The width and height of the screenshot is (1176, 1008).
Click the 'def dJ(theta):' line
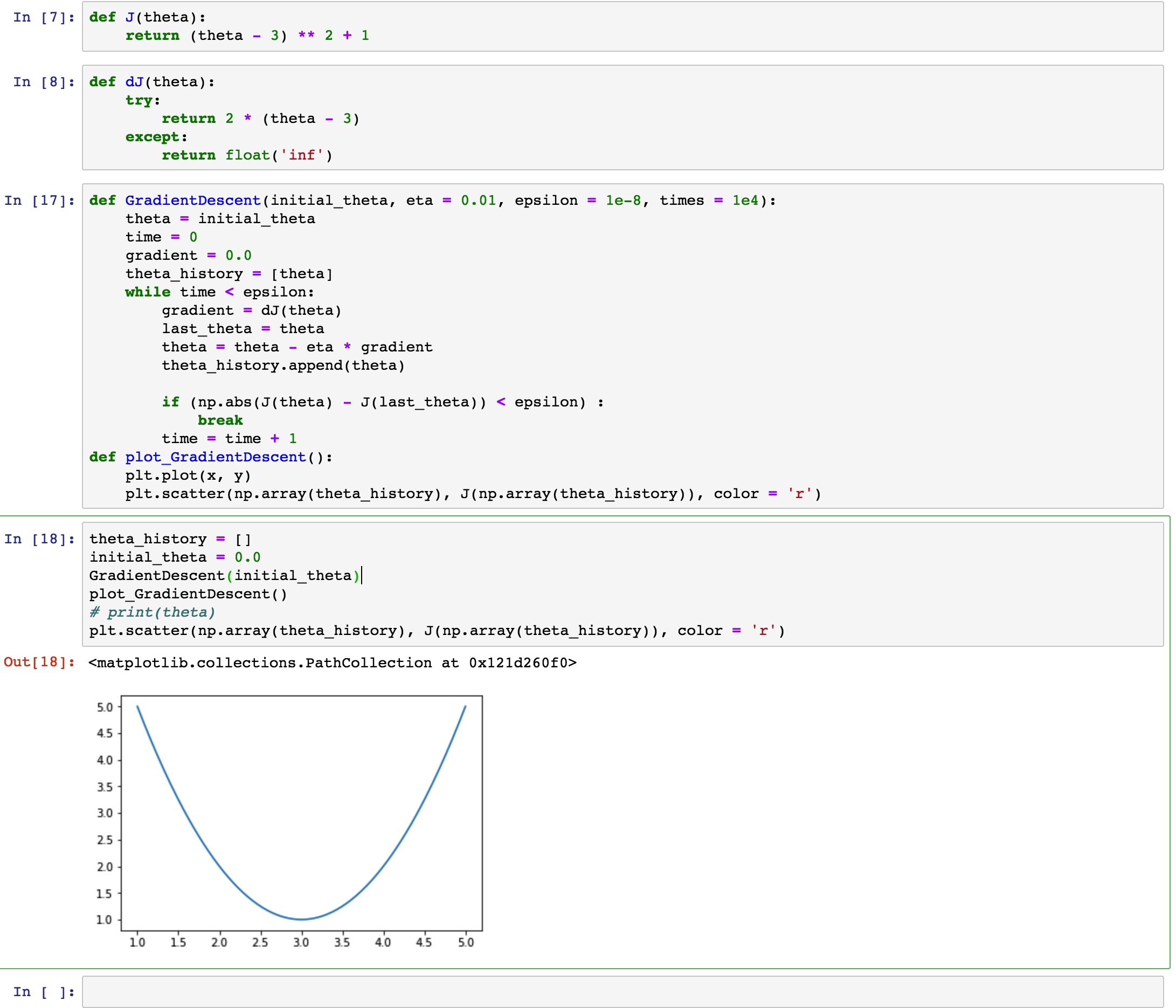click(152, 82)
